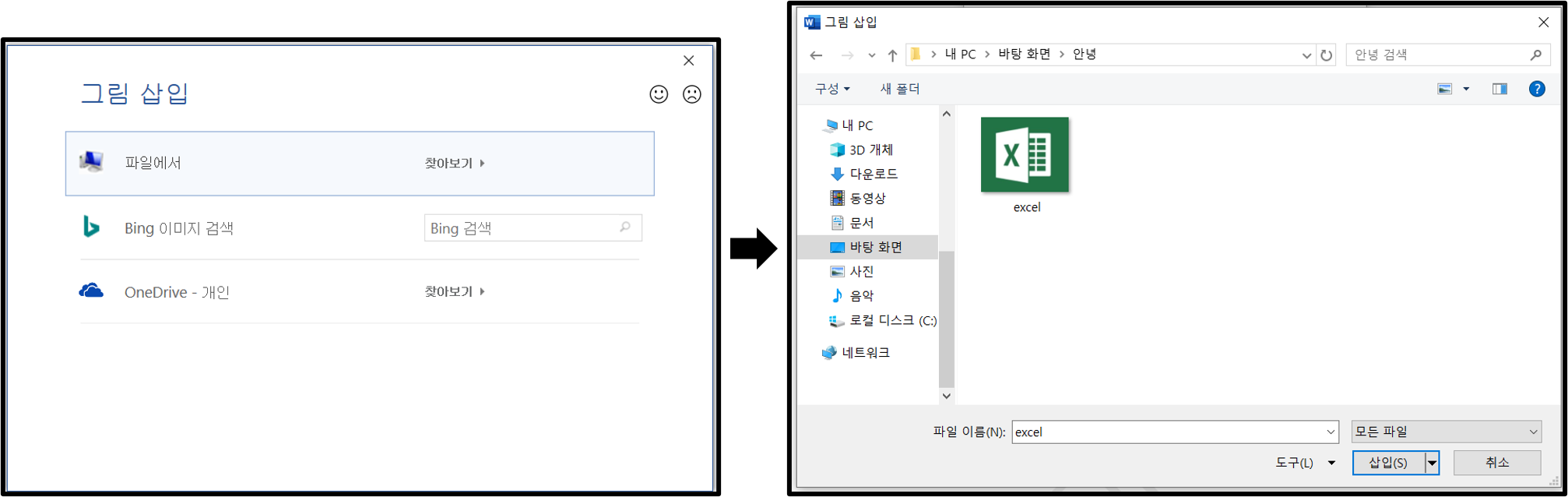Image resolution: width=1568 pixels, height=497 pixels.
Task: Click navigation pane scroll up arrow
Action: [947, 114]
